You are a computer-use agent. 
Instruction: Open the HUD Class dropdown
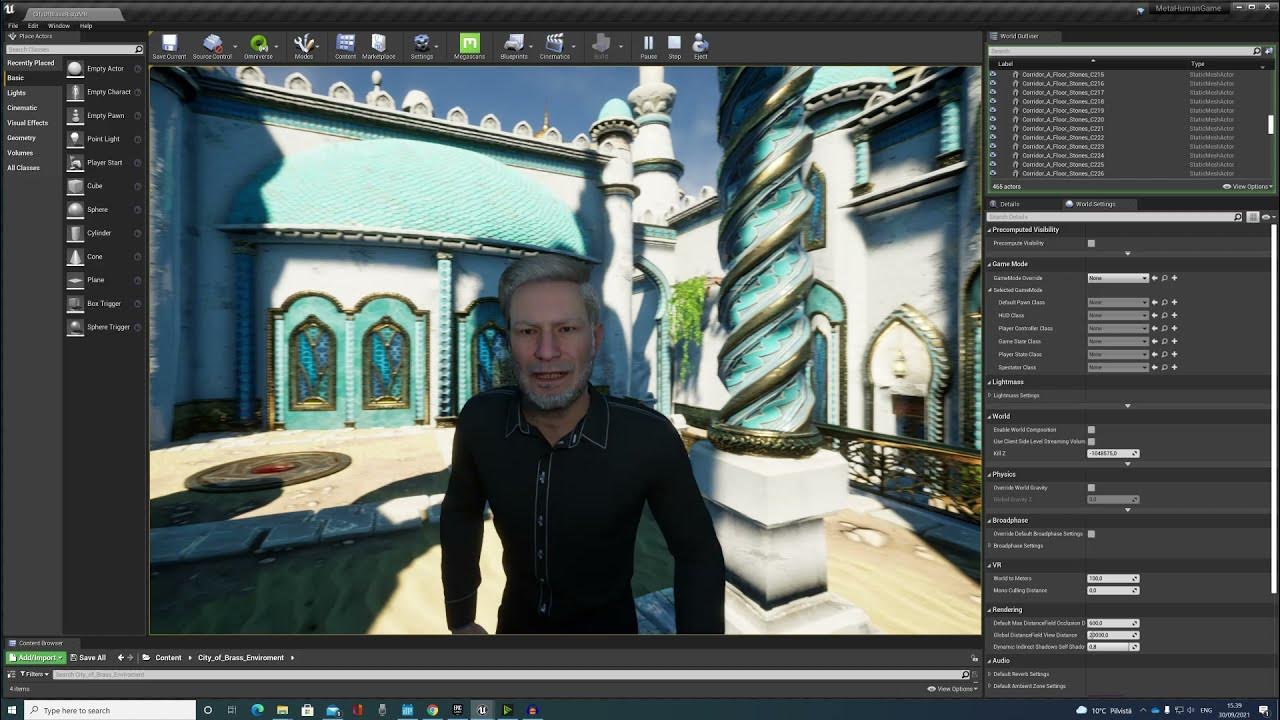click(1118, 315)
